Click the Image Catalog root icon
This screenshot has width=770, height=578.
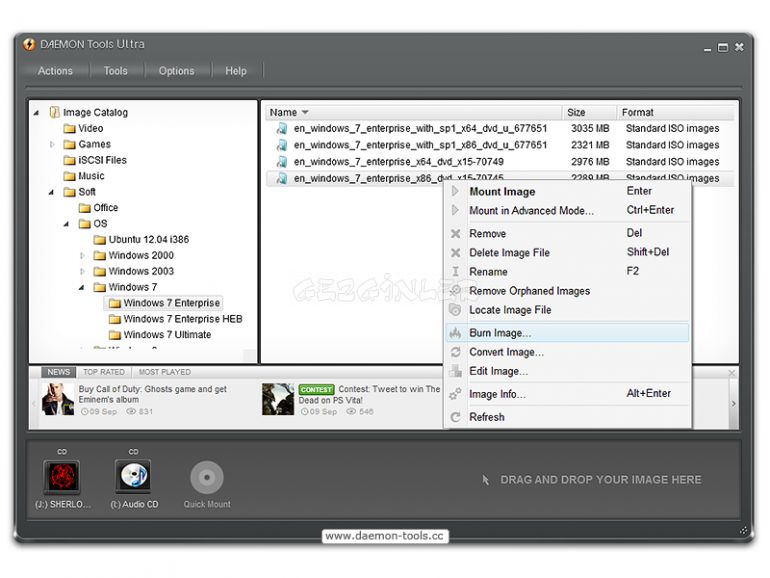55,112
